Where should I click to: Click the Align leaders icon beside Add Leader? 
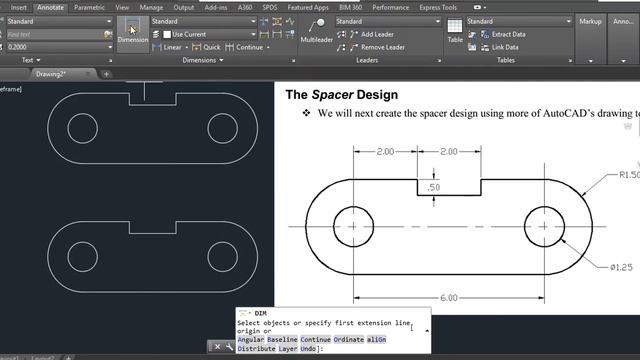(341, 34)
